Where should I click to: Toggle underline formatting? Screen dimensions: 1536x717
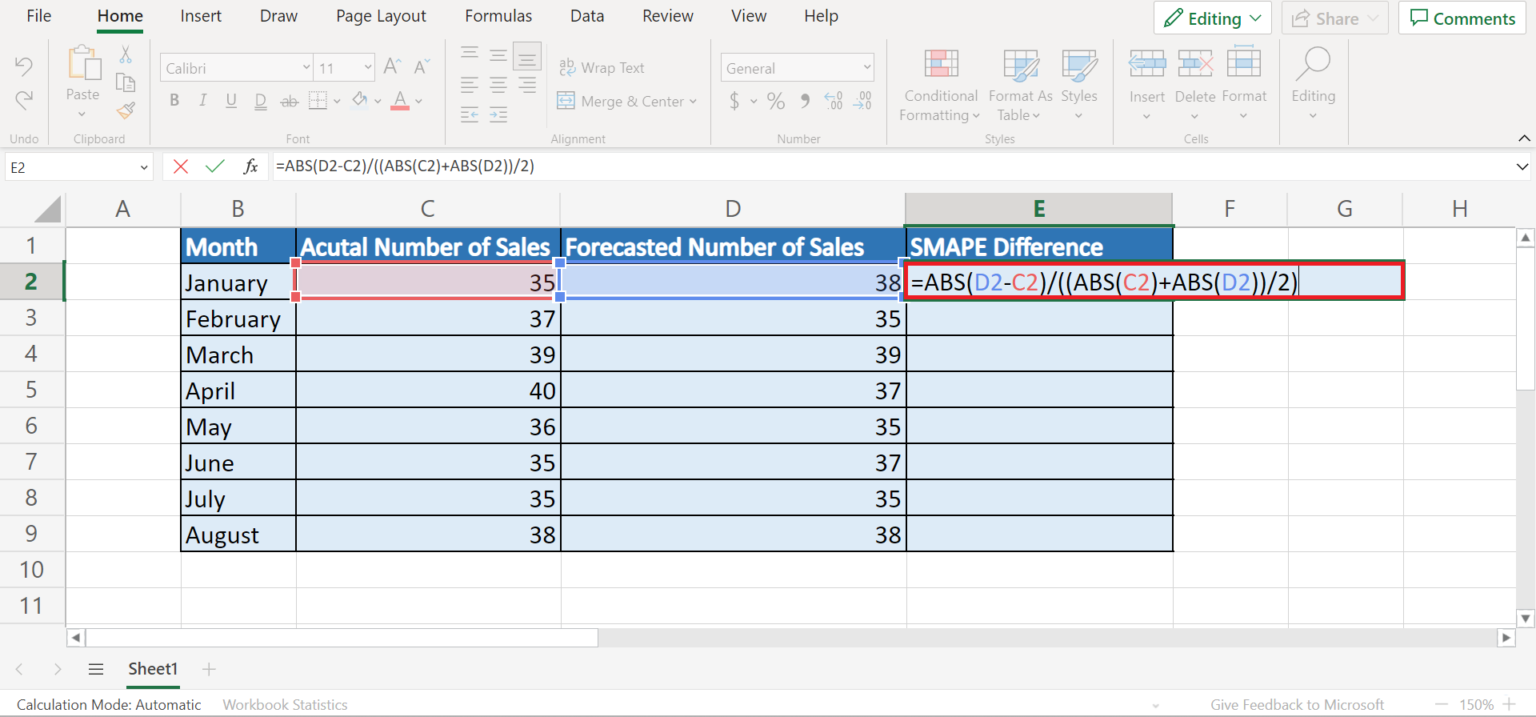click(x=229, y=100)
